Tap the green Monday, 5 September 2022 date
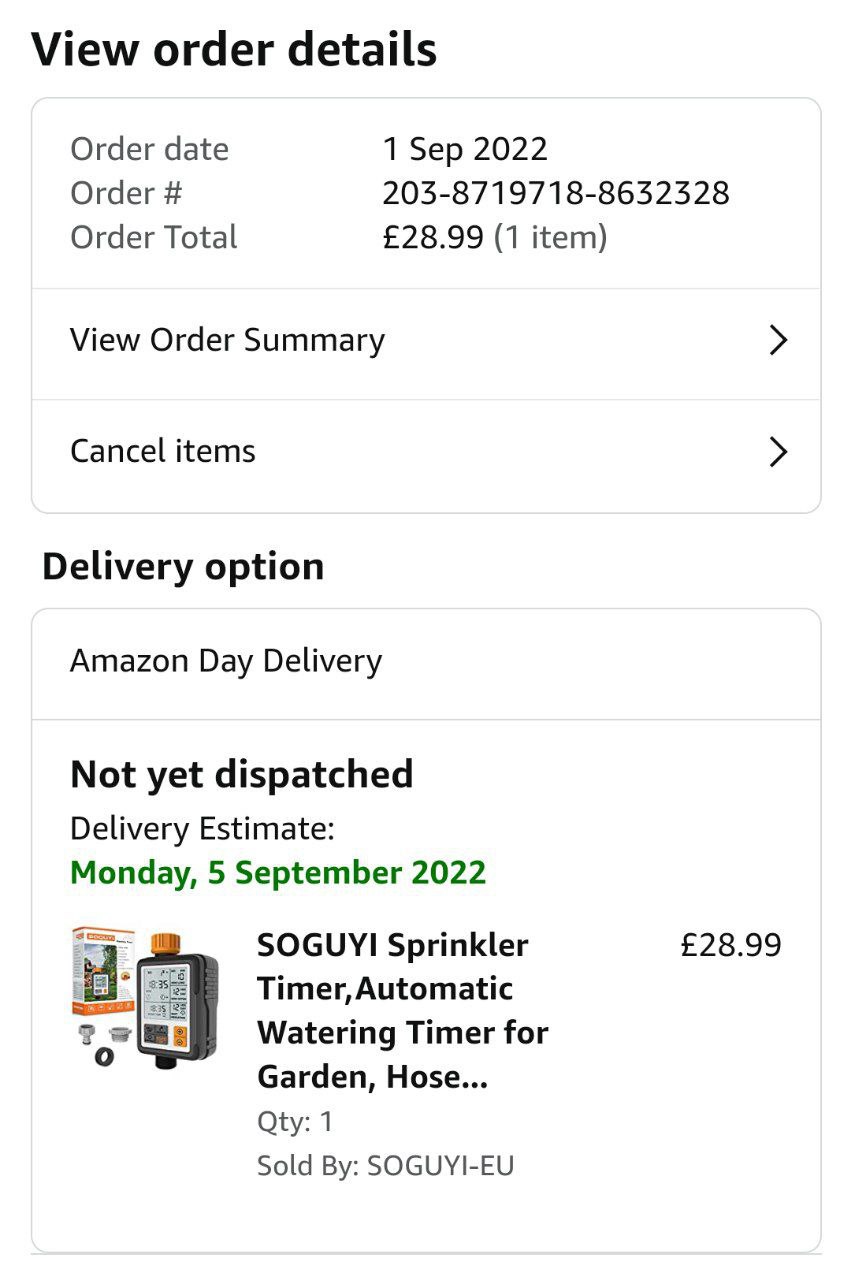Screen dimensions: 851x1280 pyautogui.click(x=278, y=872)
